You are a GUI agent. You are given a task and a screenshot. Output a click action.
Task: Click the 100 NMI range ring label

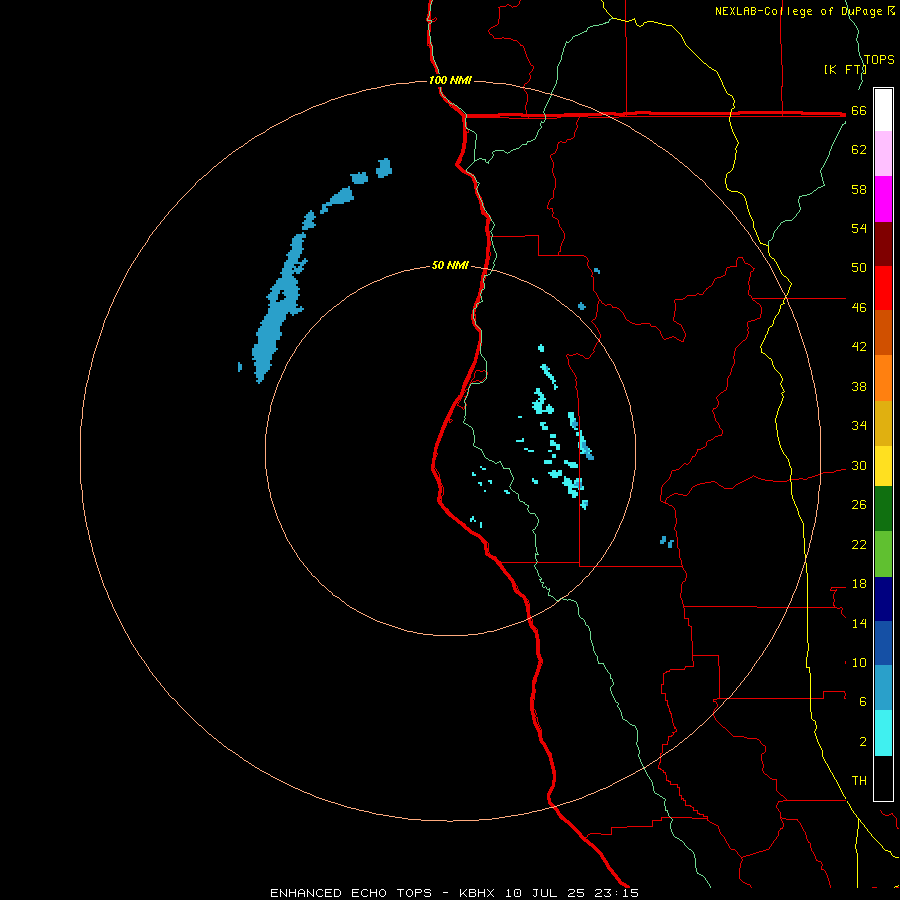tap(450, 80)
